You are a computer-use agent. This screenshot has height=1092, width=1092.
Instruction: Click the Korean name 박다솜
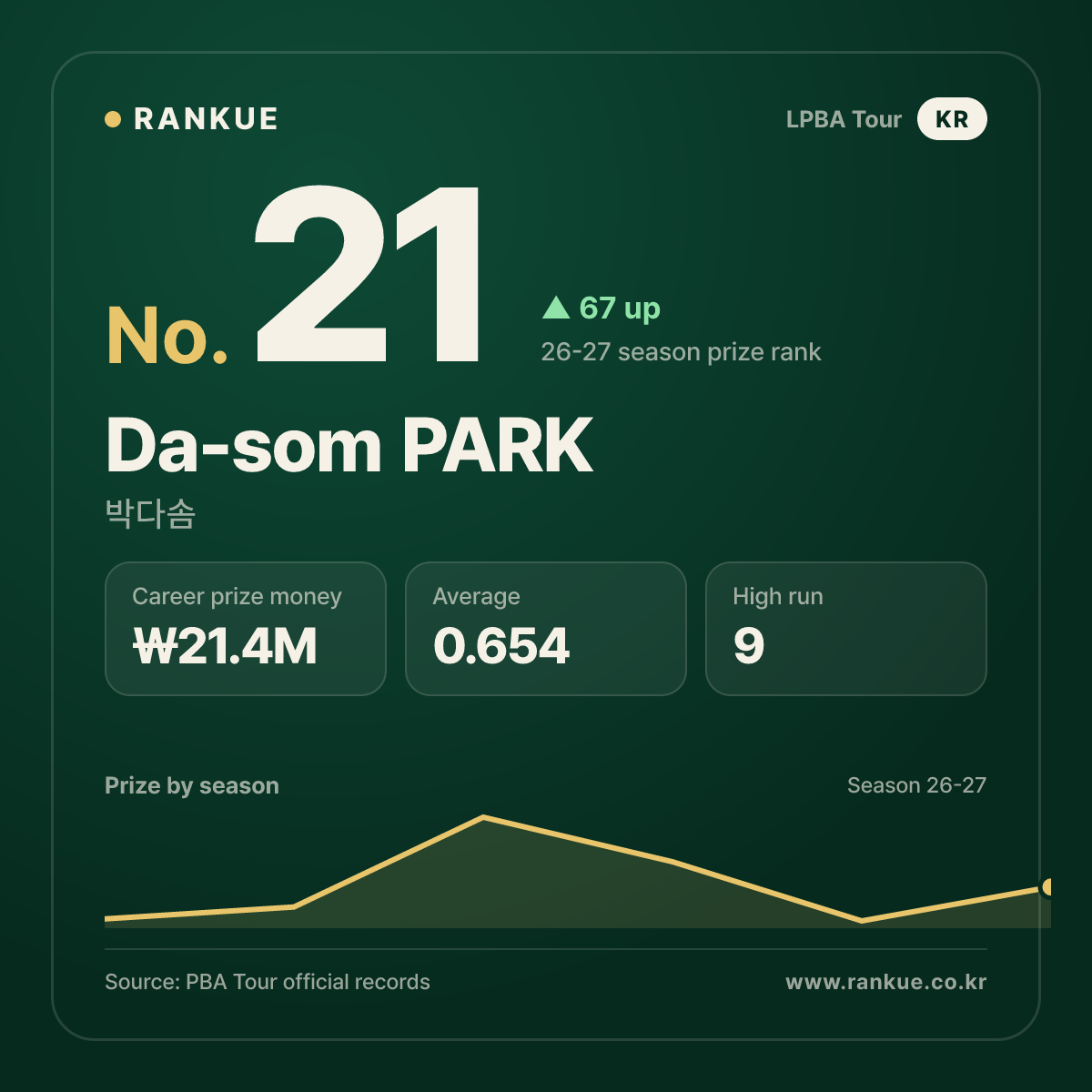[x=150, y=514]
